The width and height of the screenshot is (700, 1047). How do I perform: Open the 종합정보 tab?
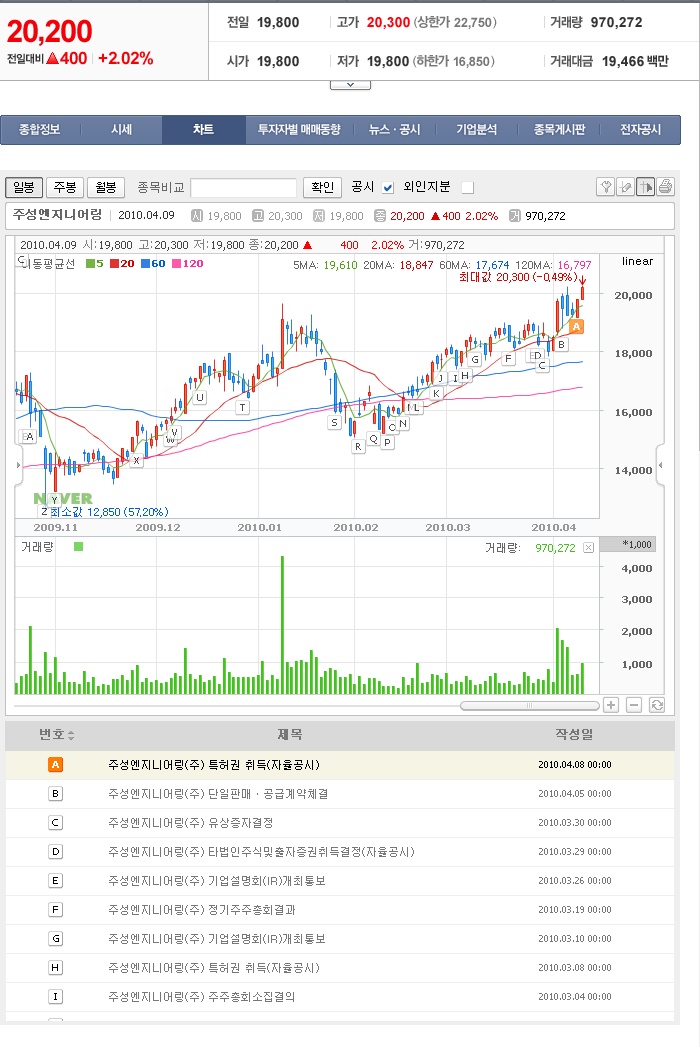[39, 130]
